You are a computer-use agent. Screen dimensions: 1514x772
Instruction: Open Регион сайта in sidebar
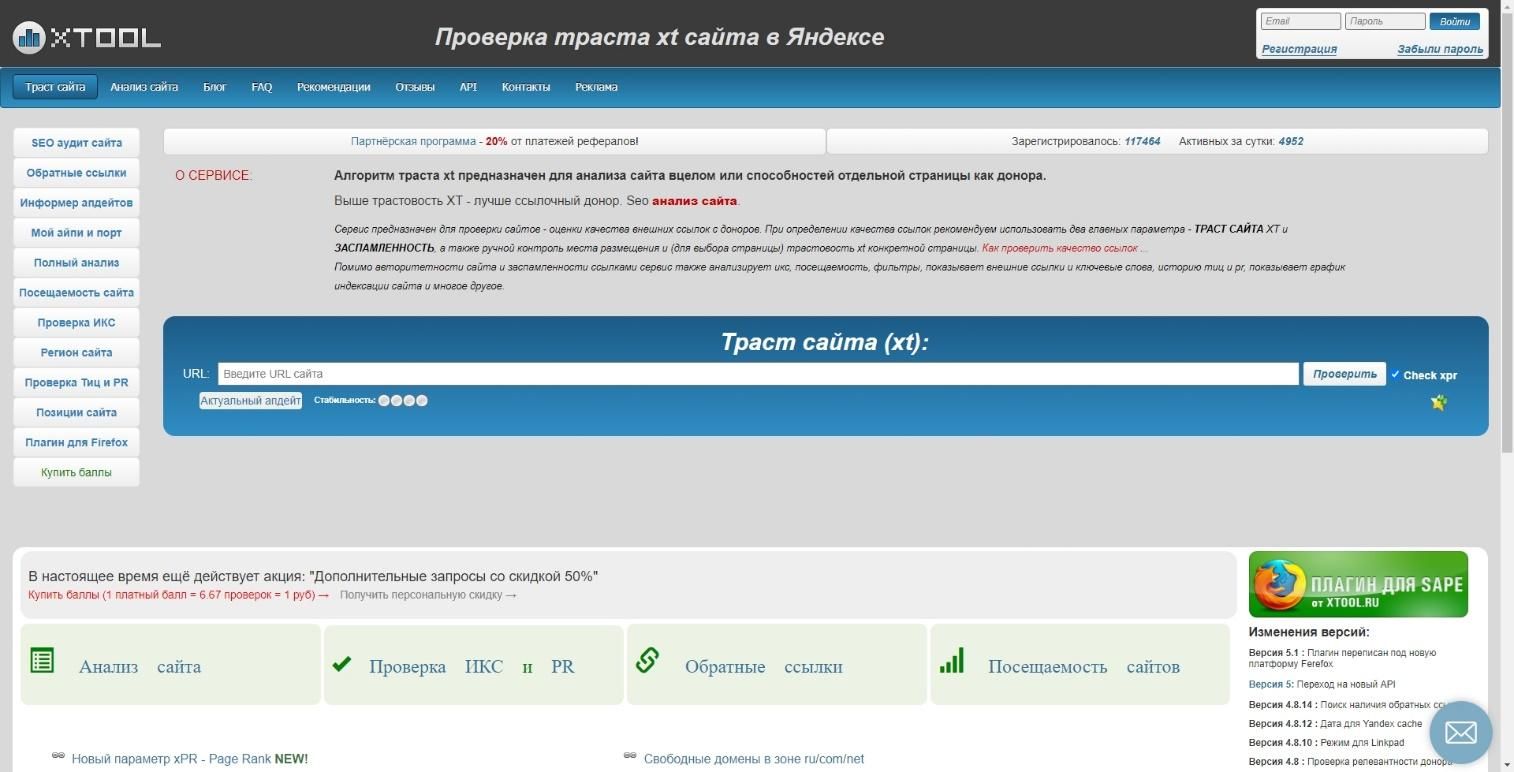click(x=76, y=353)
